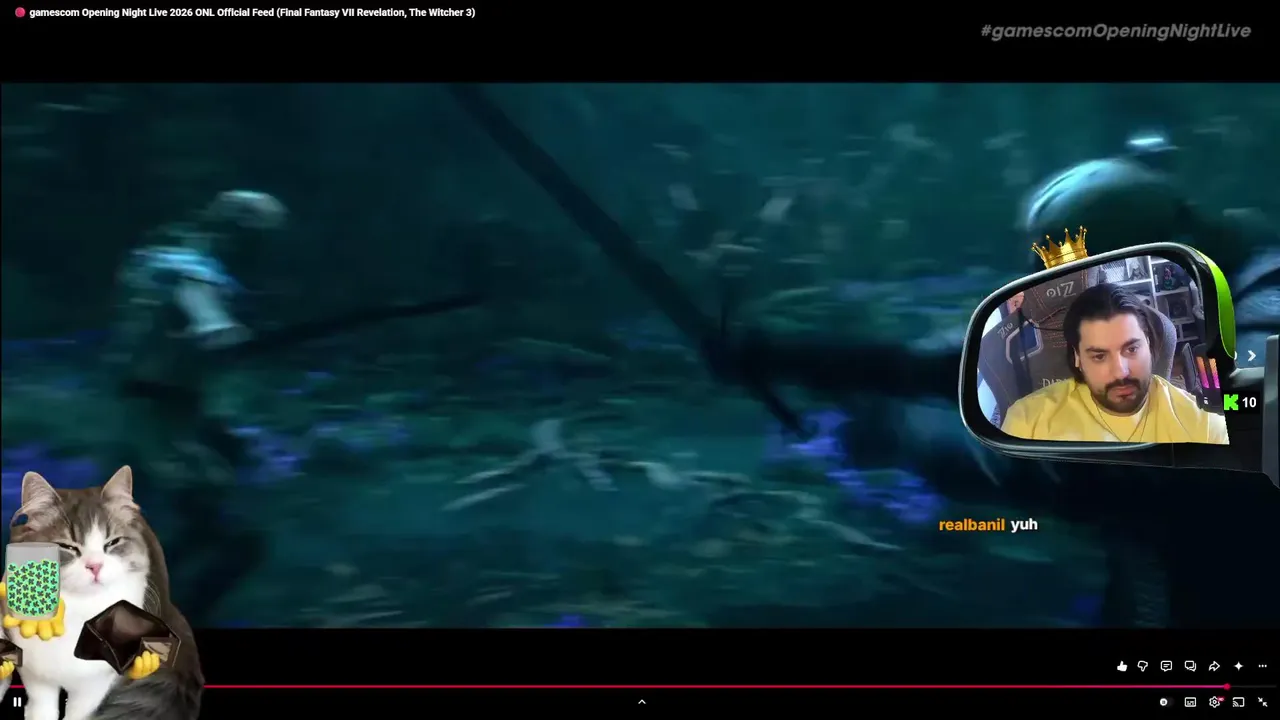Click the red channel dot beside the title
The width and height of the screenshot is (1280, 720).
[20, 12]
